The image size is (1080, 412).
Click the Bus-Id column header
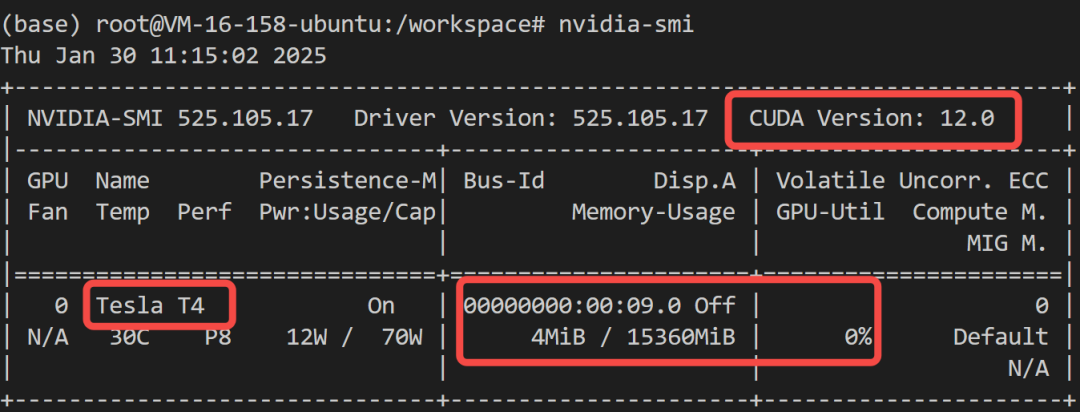[503, 181]
